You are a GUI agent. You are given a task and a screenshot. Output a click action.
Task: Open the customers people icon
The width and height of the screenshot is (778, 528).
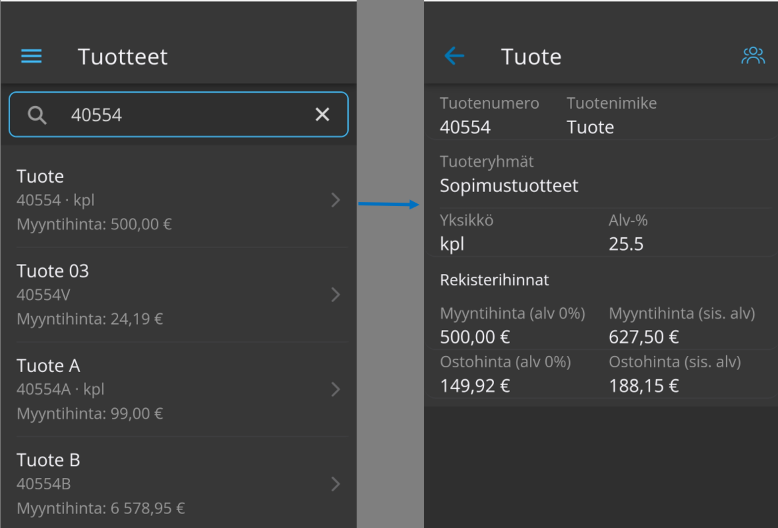[753, 56]
